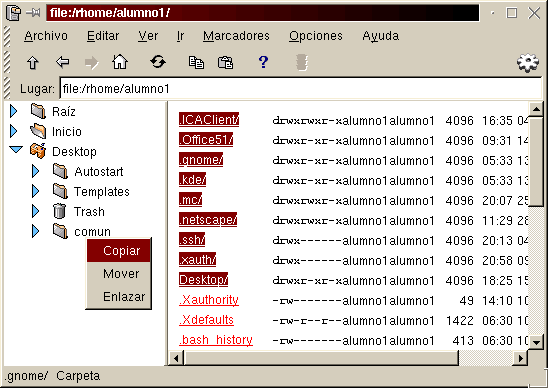Click the window menu icon in title bar

click(13, 13)
